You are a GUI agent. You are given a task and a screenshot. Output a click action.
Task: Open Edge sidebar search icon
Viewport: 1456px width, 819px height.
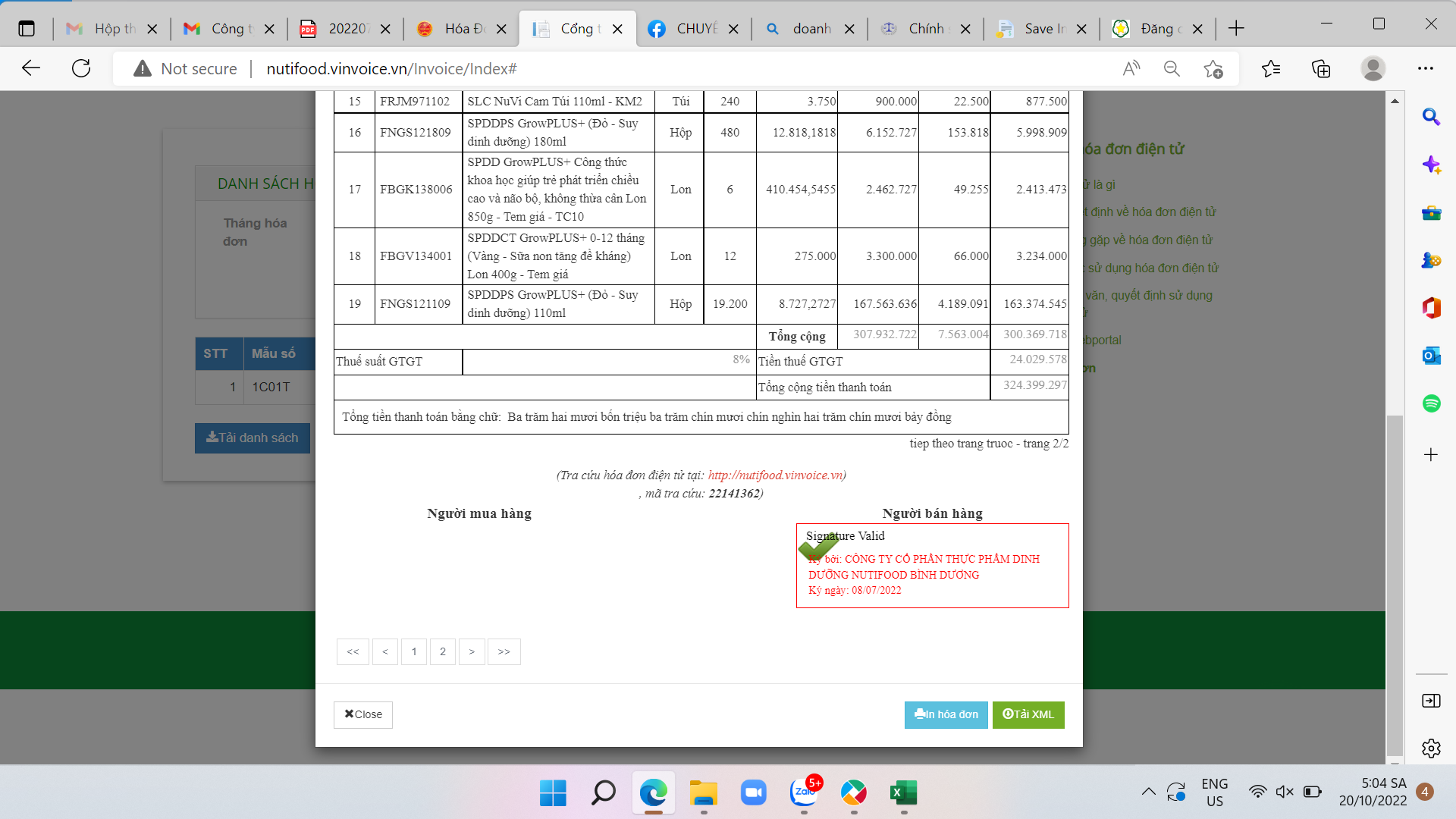[1431, 117]
